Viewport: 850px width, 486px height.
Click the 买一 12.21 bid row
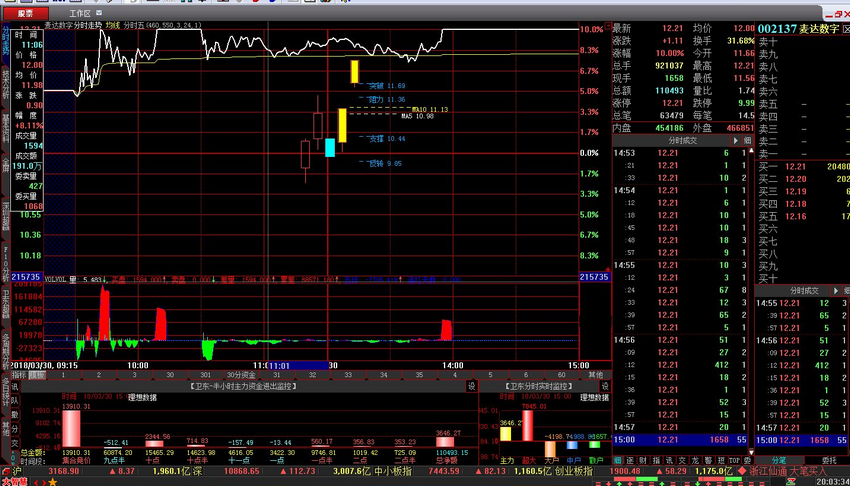(x=803, y=166)
